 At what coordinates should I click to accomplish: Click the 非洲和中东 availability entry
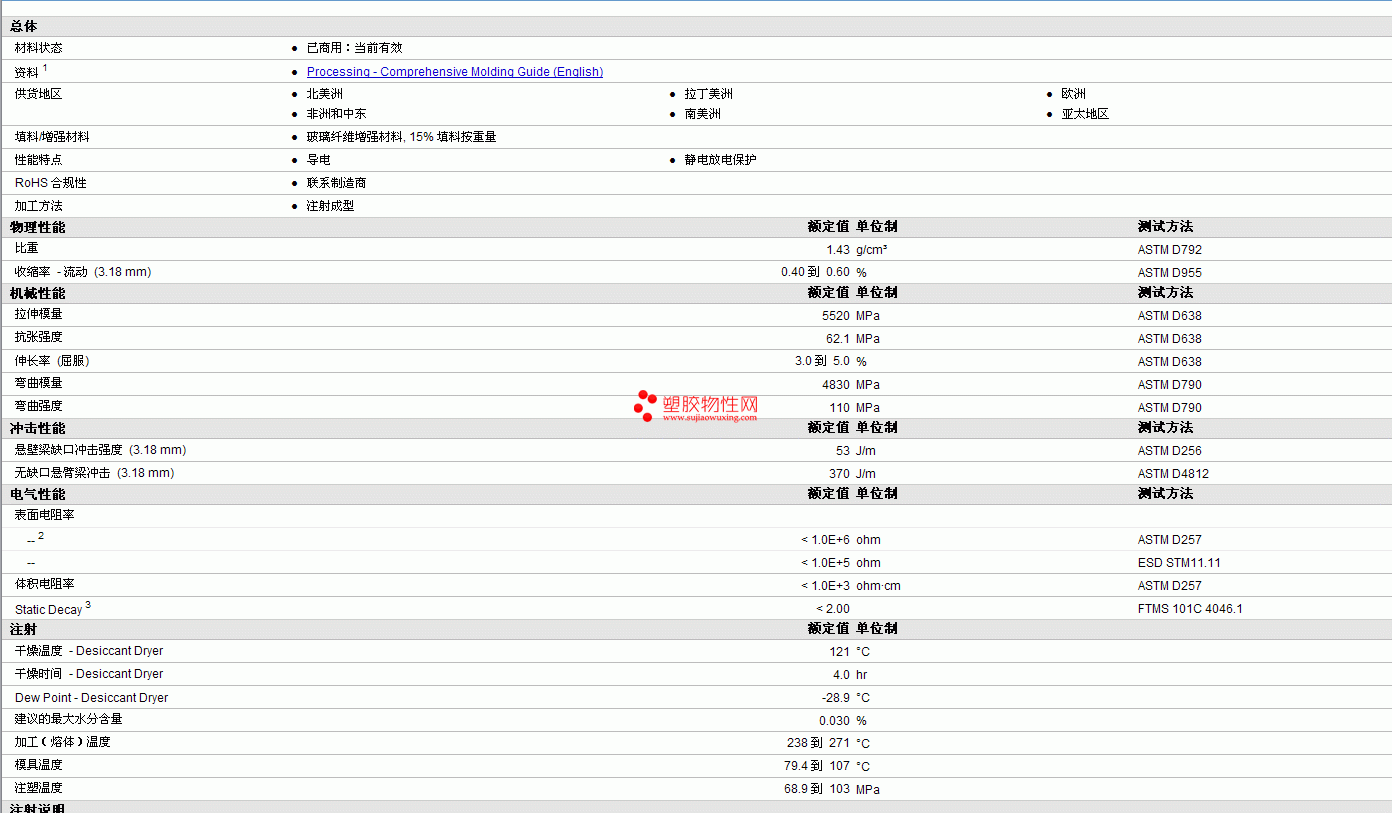pyautogui.click(x=337, y=114)
